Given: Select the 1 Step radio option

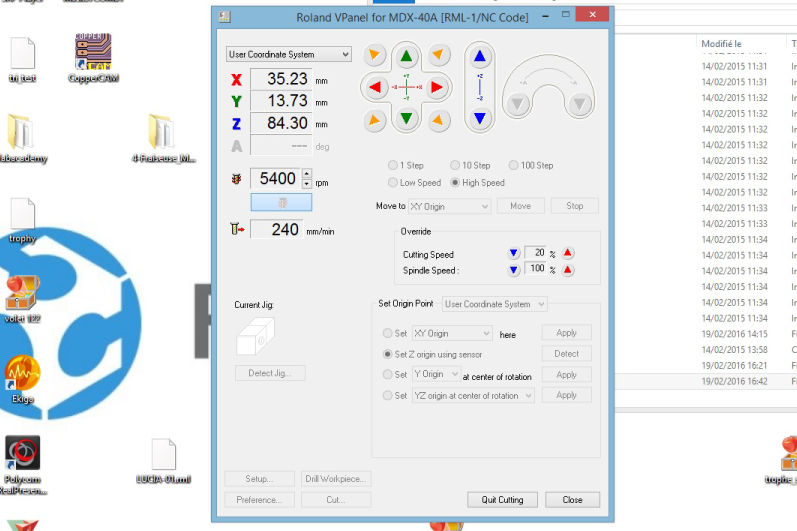Looking at the screenshot, I should coord(392,165).
